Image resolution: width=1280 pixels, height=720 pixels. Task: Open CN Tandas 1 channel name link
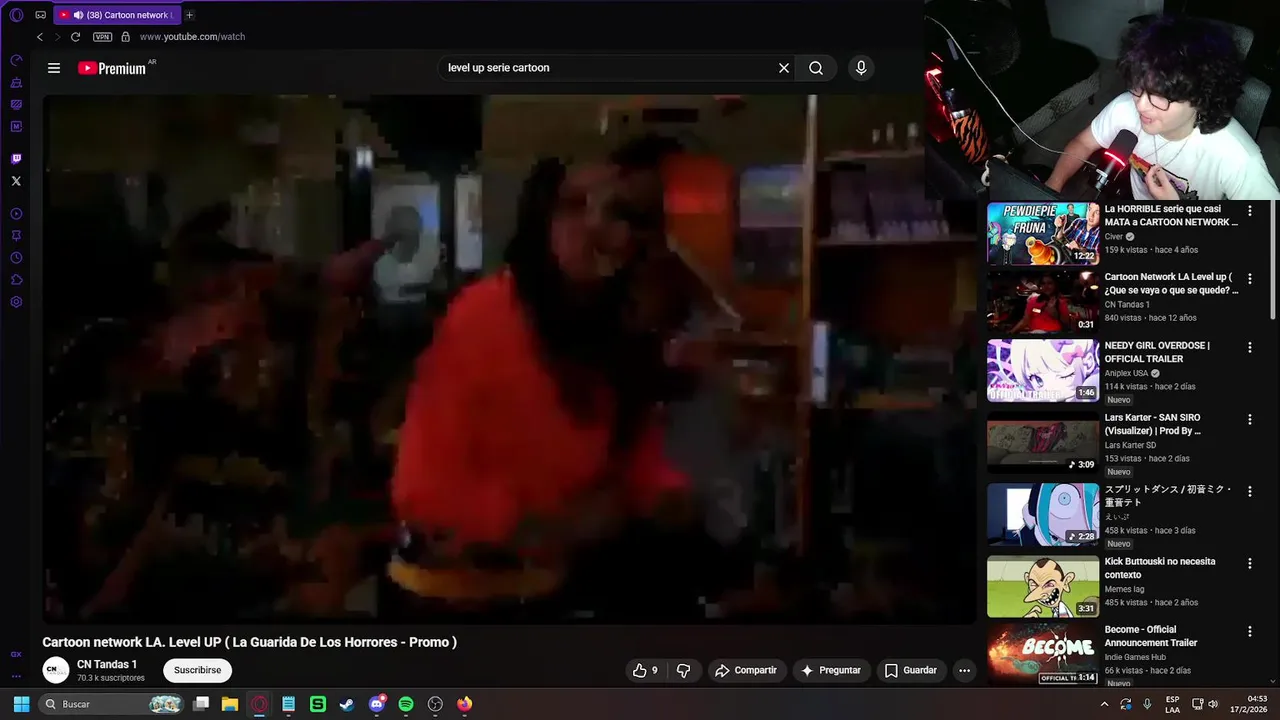click(107, 664)
